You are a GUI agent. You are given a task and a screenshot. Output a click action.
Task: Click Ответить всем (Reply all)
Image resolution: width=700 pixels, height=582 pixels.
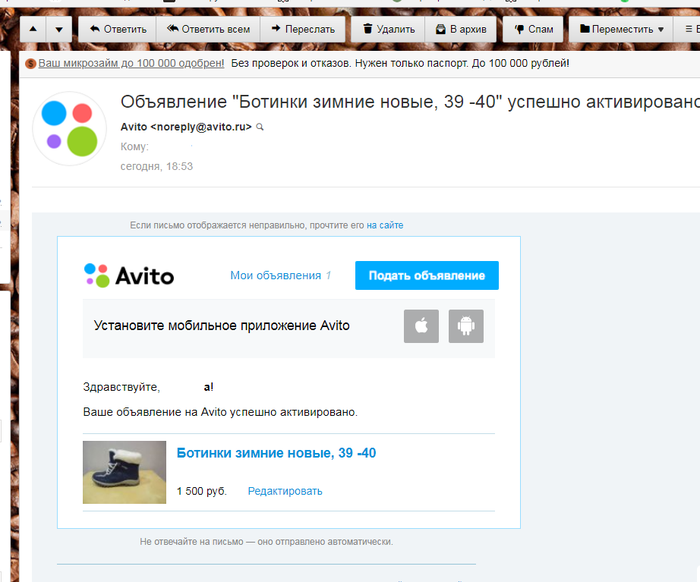click(x=208, y=29)
